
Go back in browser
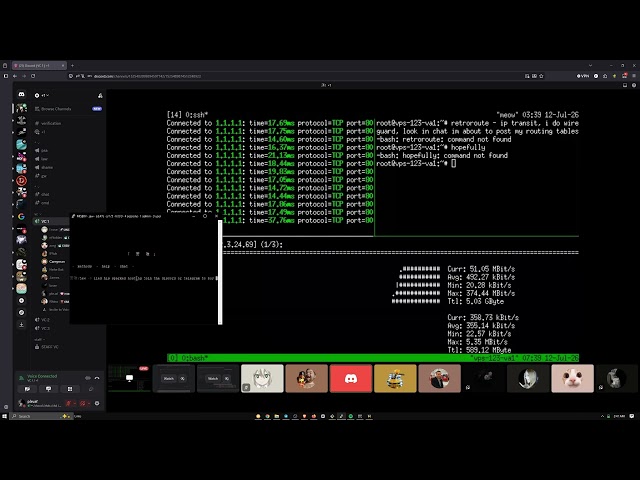(x=15, y=76)
